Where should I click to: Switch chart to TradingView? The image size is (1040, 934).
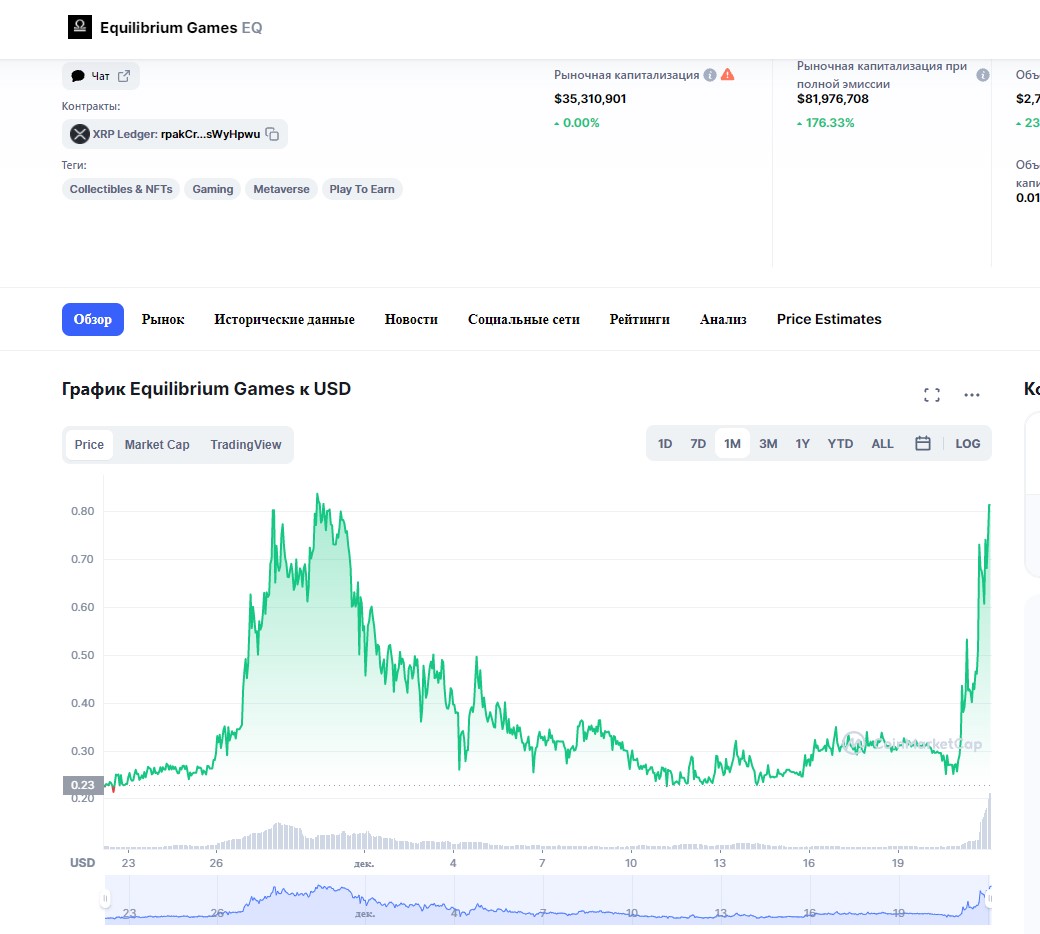(246, 444)
